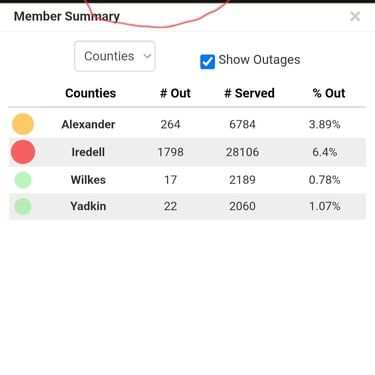
Task: Click the red Iredell status circle
Action: pos(23,152)
